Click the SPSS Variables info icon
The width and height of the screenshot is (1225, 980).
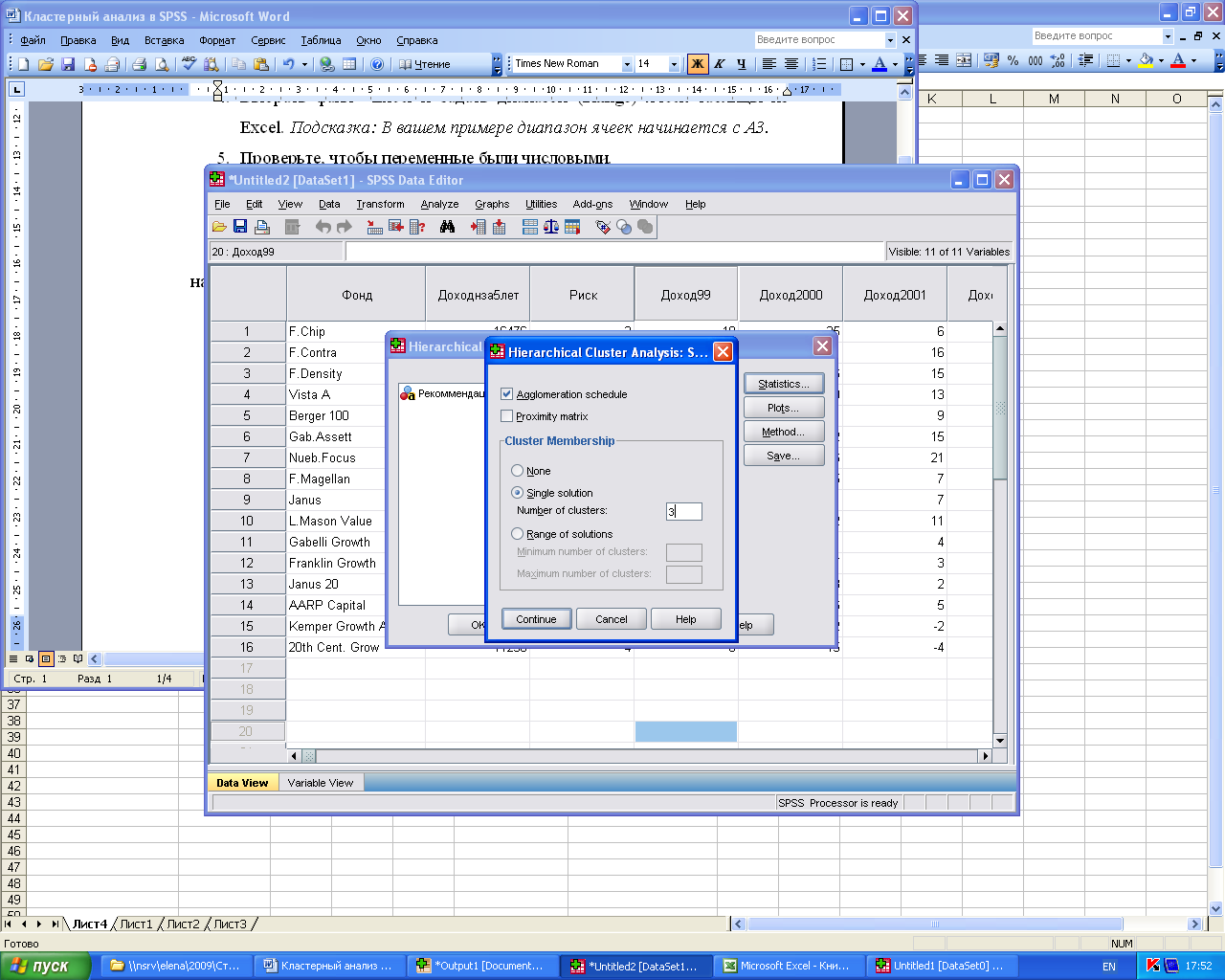[417, 227]
